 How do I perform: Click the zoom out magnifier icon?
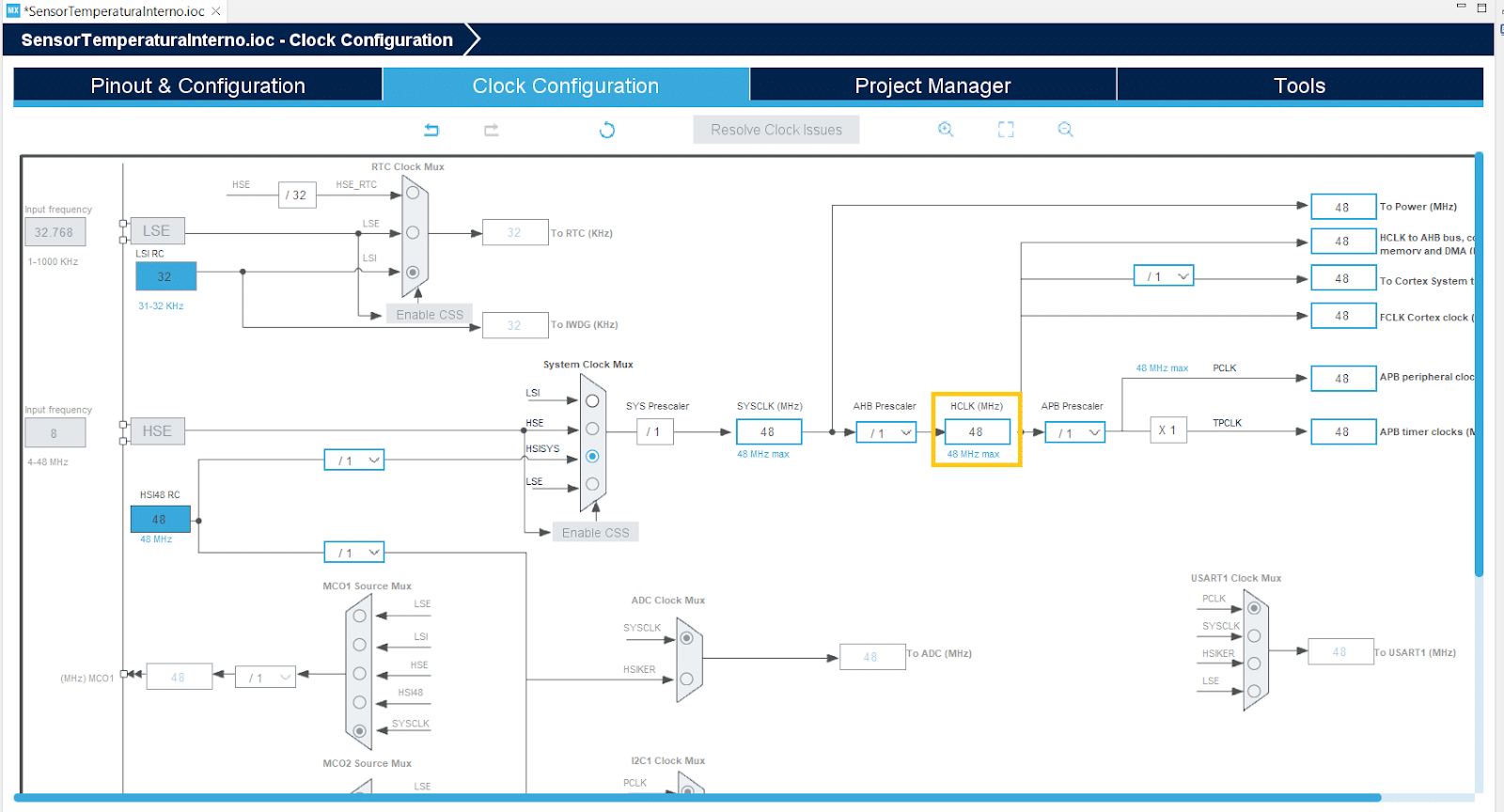click(1065, 130)
